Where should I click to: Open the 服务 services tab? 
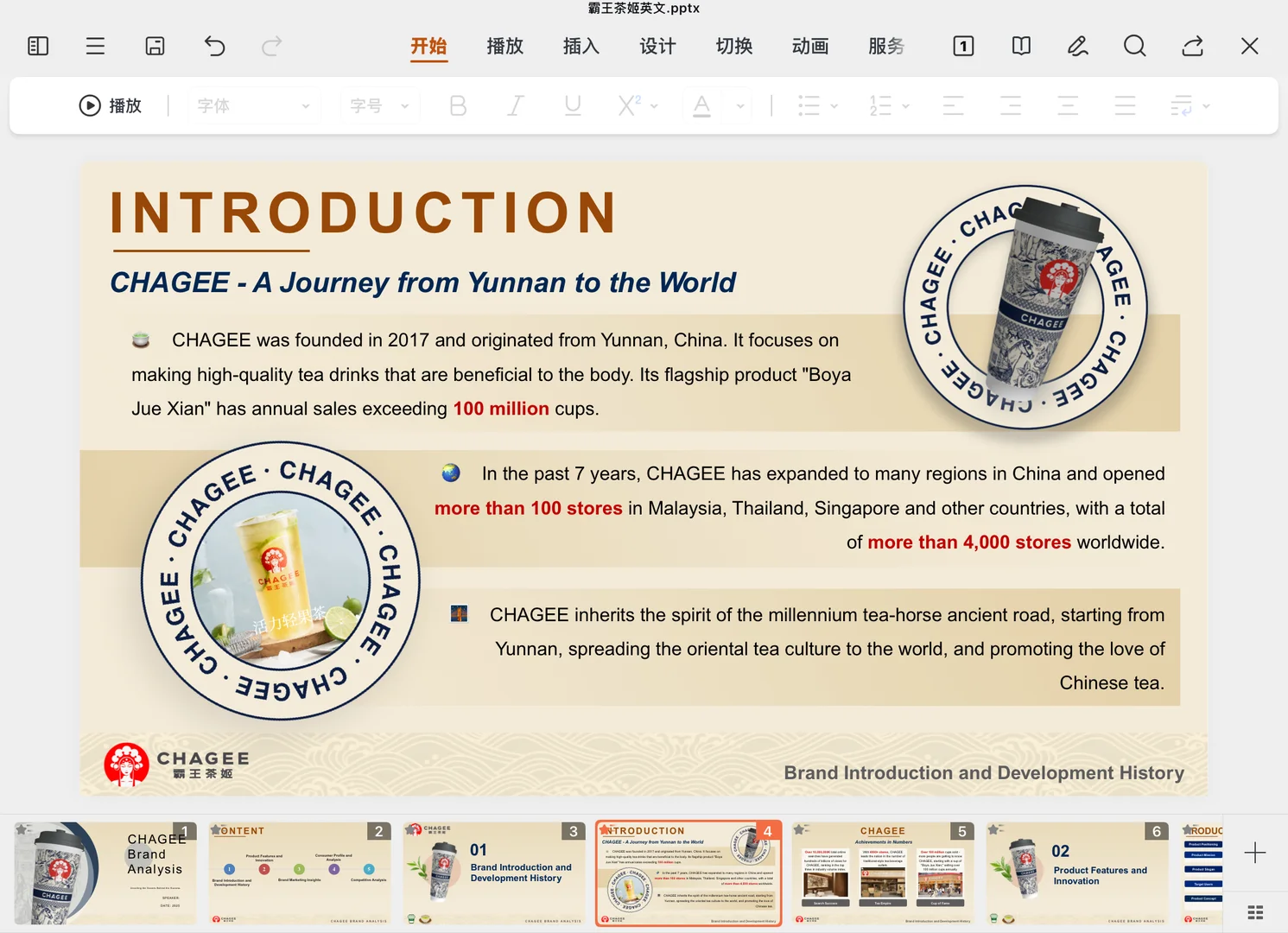click(x=886, y=46)
